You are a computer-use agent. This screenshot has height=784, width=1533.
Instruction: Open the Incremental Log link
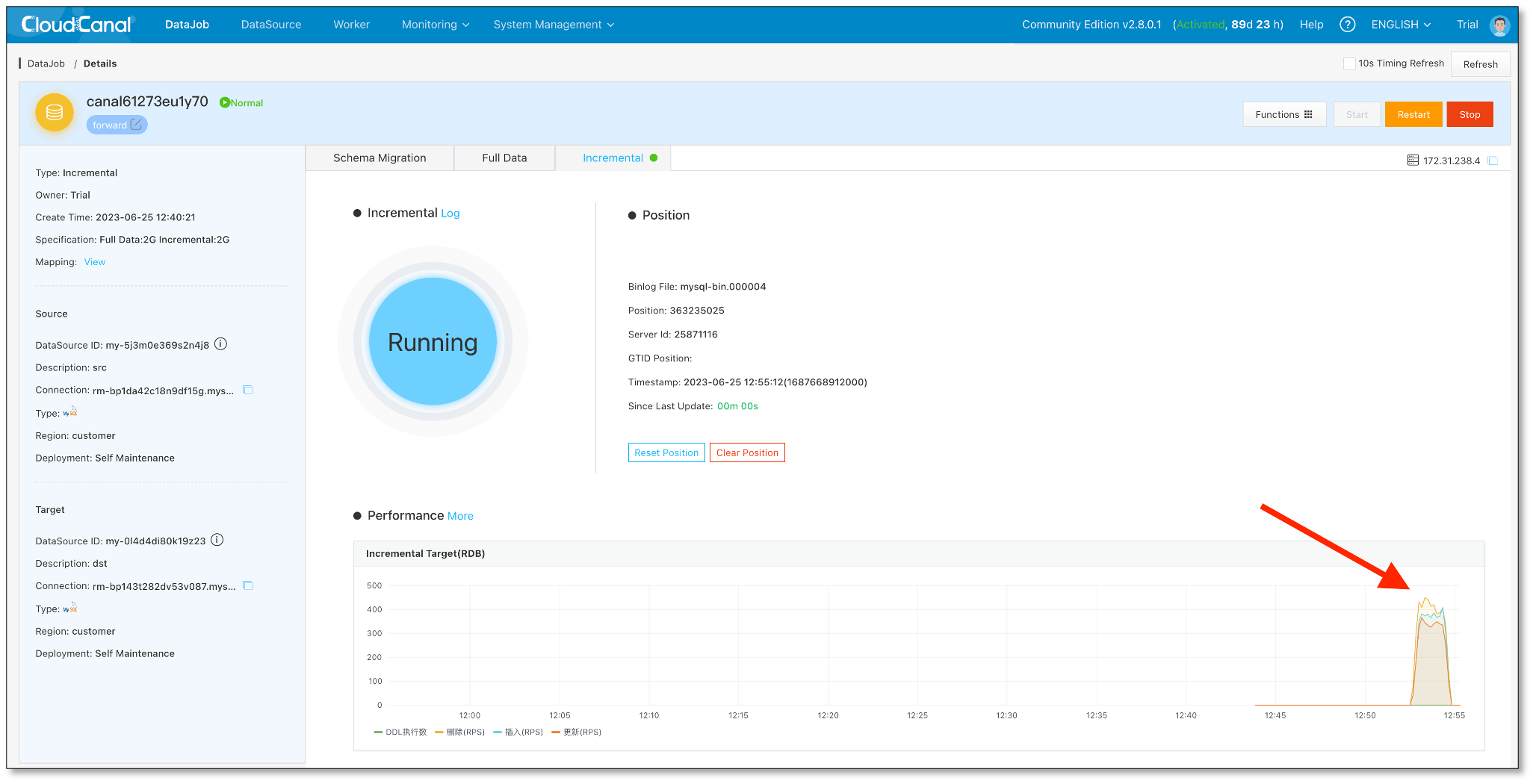[450, 214]
